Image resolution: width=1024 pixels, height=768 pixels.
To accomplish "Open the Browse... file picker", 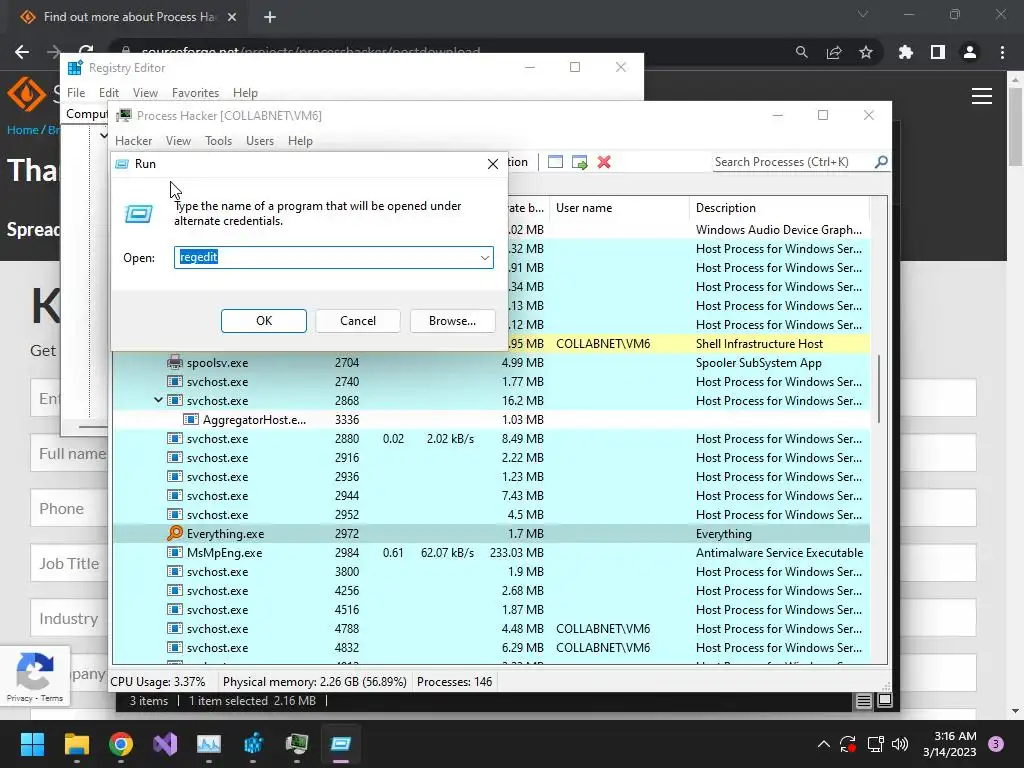I will tap(452, 321).
